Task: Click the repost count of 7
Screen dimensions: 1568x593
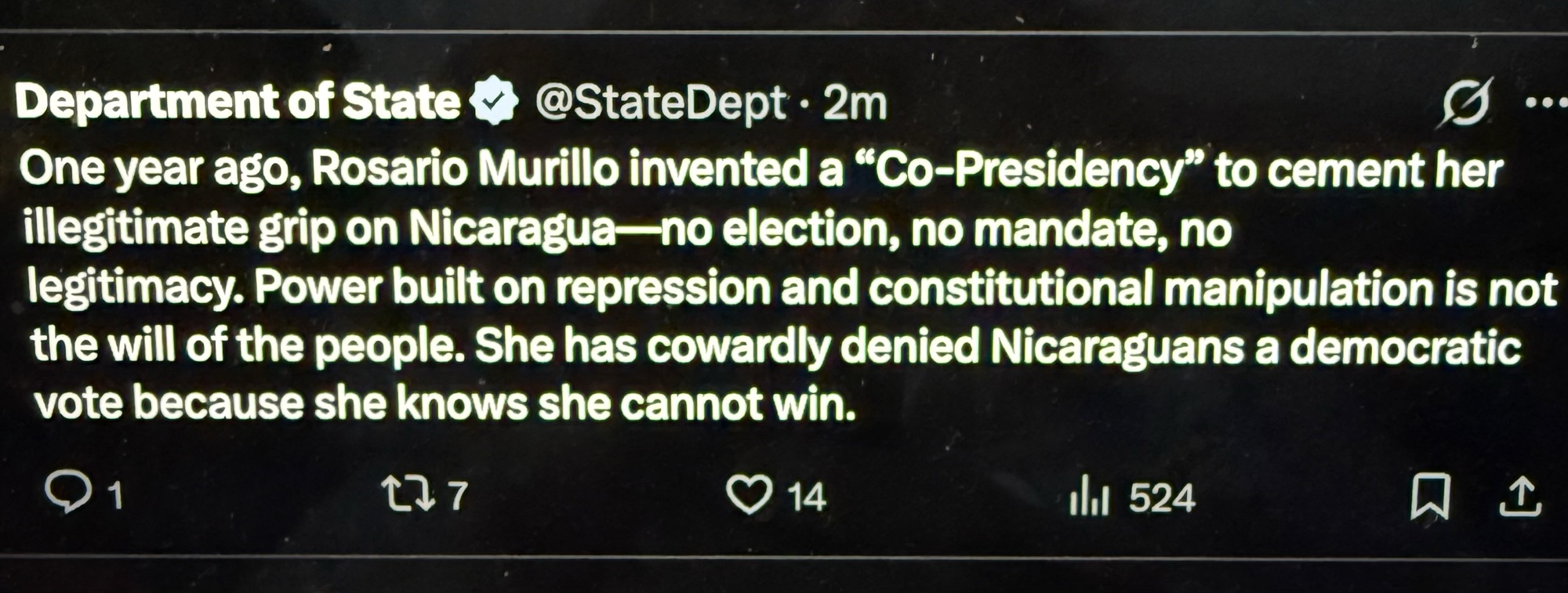Action: [458, 496]
